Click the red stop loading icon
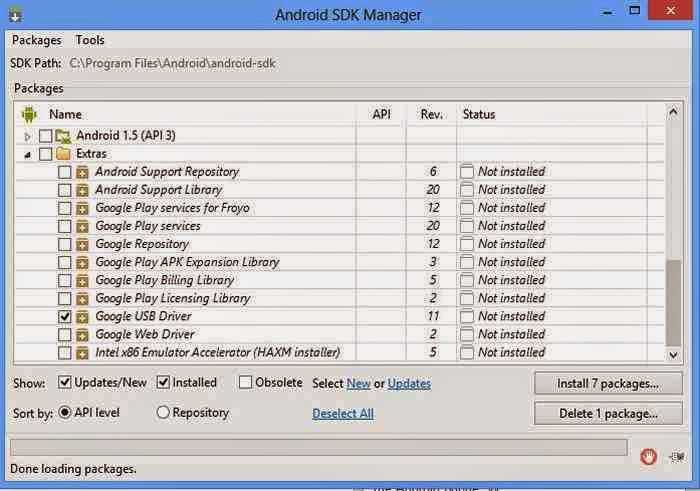 click(x=649, y=456)
